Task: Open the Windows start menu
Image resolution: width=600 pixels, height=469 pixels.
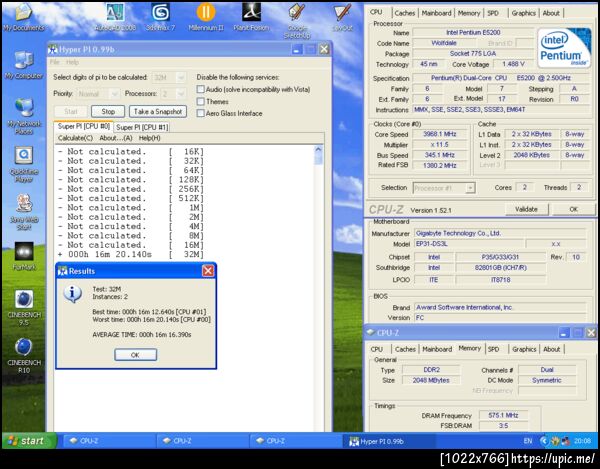Action: pyautogui.click(x=29, y=441)
